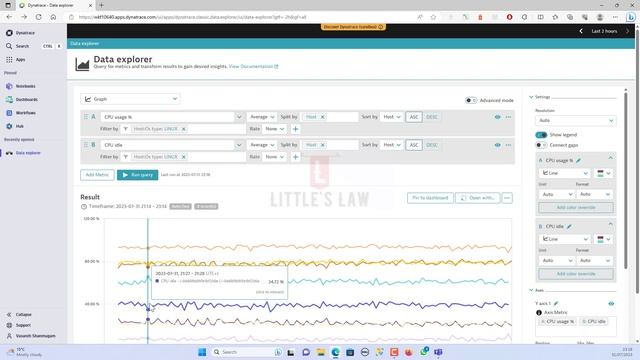Select DESC sort order for metric B

(x=432, y=145)
